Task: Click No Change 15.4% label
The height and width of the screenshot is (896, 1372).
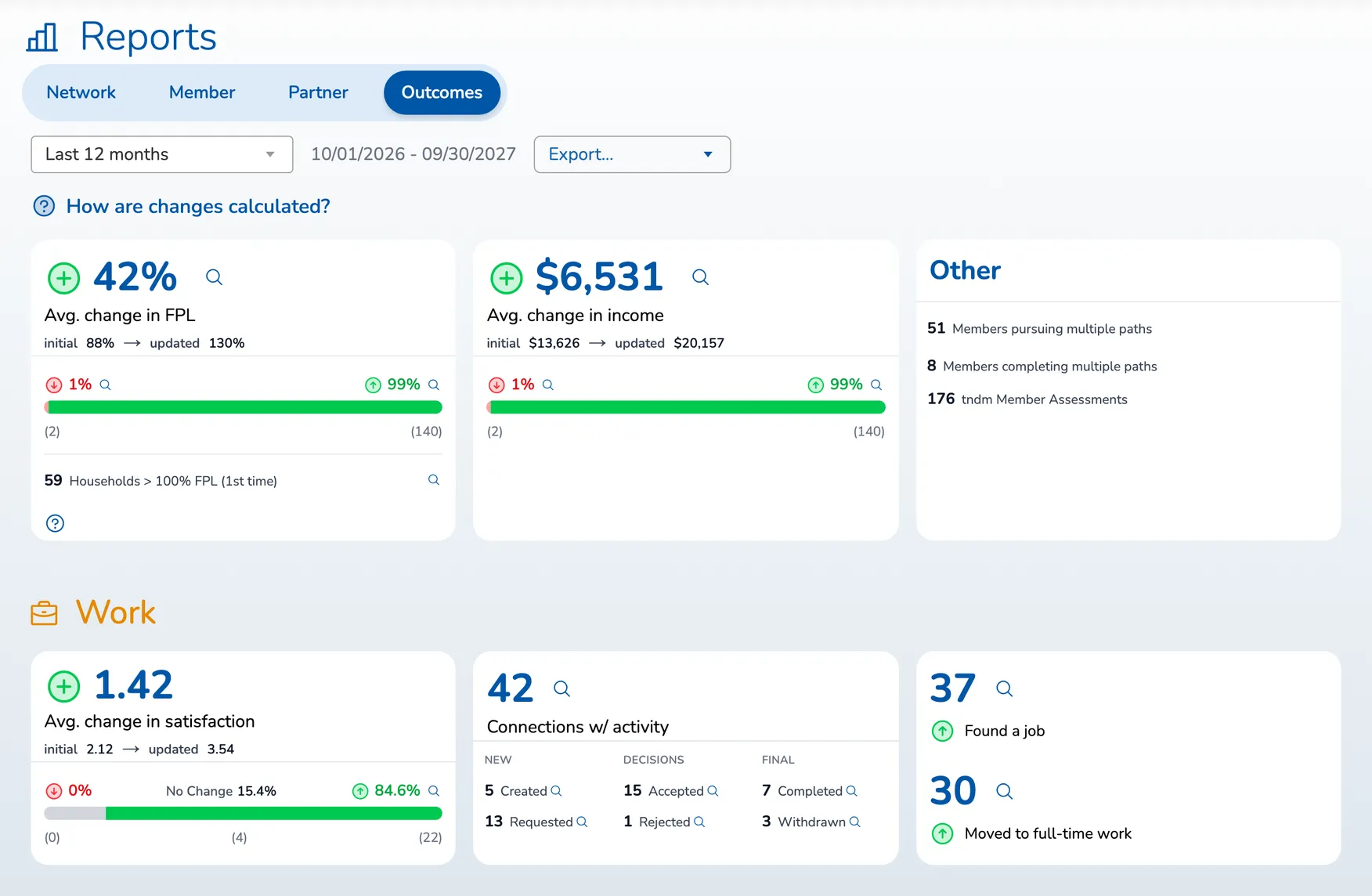Action: tap(221, 791)
